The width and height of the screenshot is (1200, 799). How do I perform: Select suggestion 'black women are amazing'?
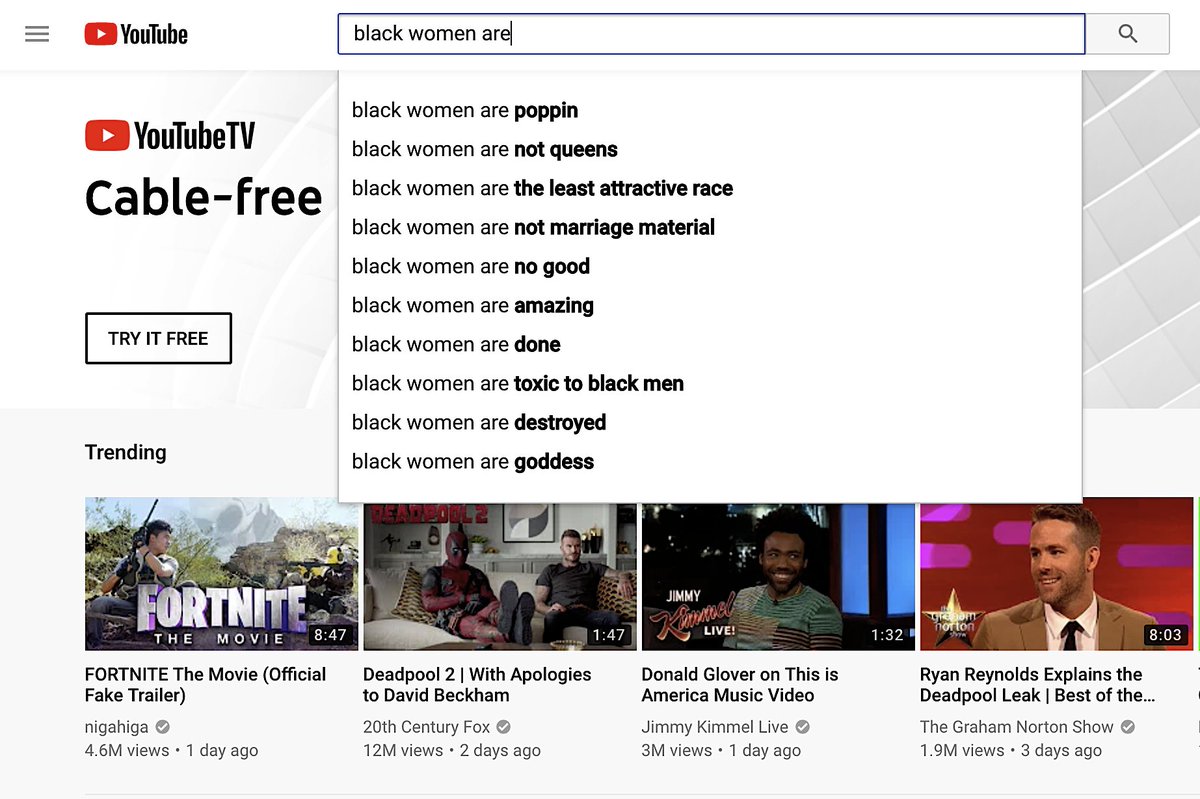pyautogui.click(x=710, y=305)
